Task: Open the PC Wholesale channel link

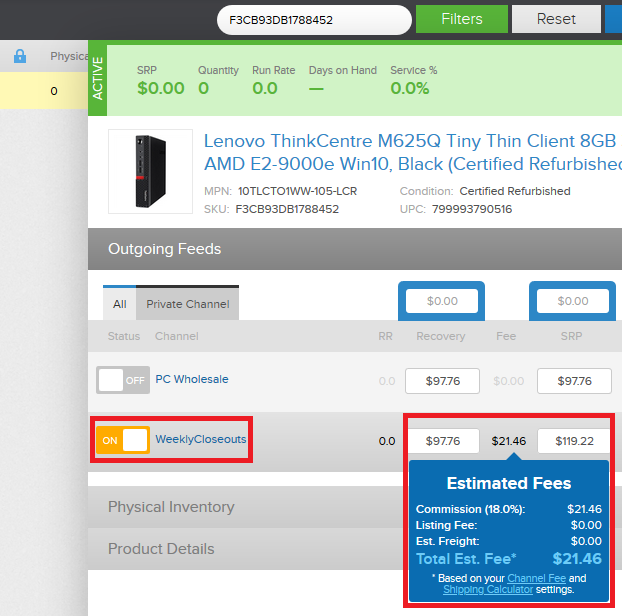Action: (192, 379)
